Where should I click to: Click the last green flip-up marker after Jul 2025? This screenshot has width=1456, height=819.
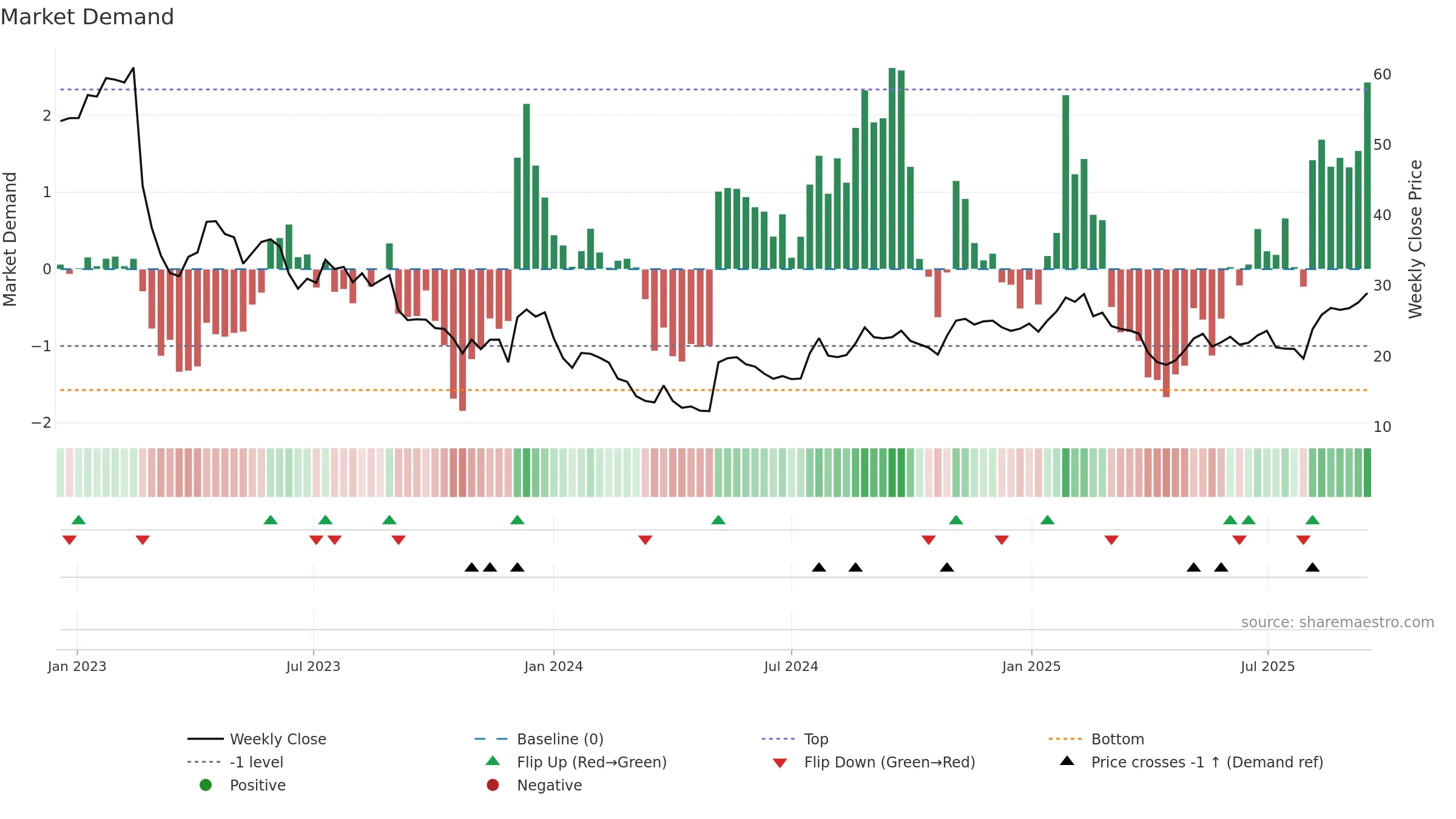tap(1312, 520)
